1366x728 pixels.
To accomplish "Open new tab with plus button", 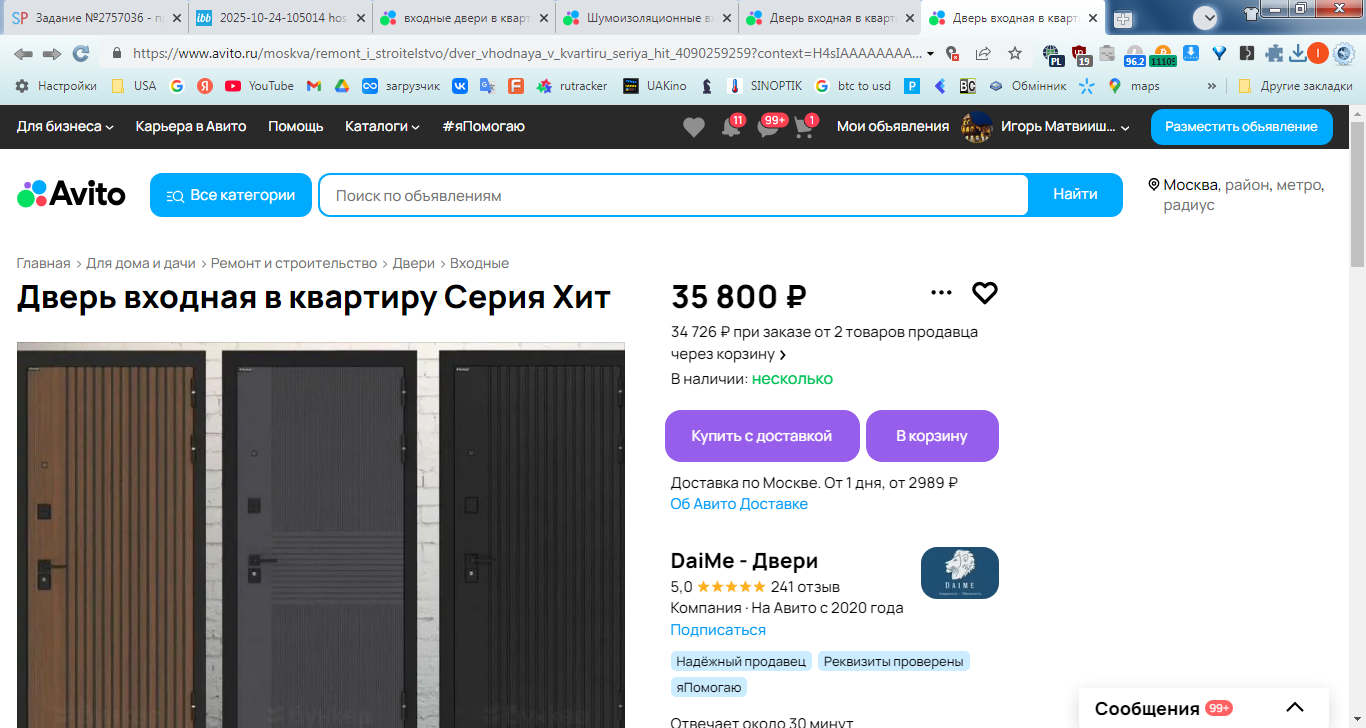I will 1122,18.
